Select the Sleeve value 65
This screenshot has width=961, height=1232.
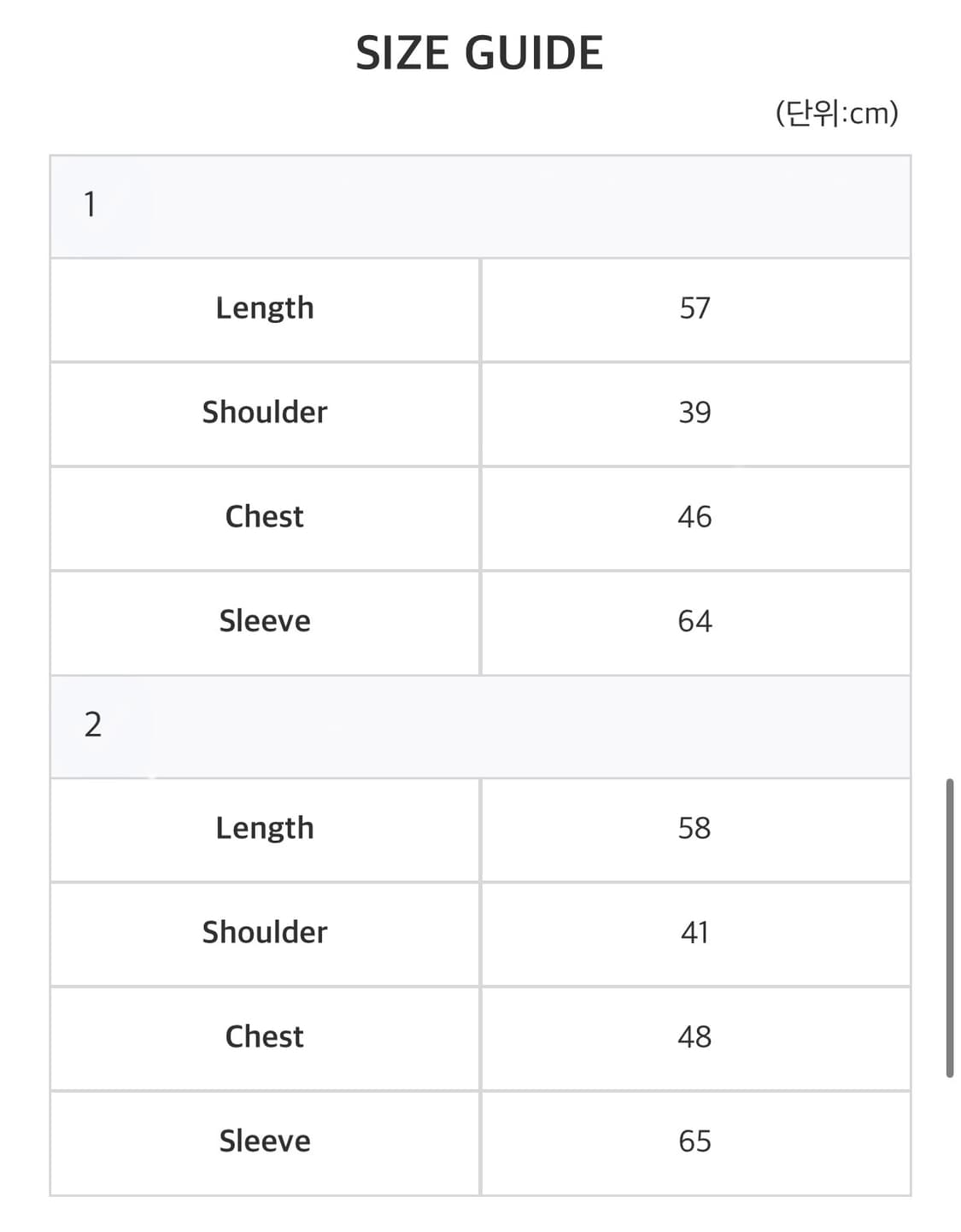tap(694, 1141)
